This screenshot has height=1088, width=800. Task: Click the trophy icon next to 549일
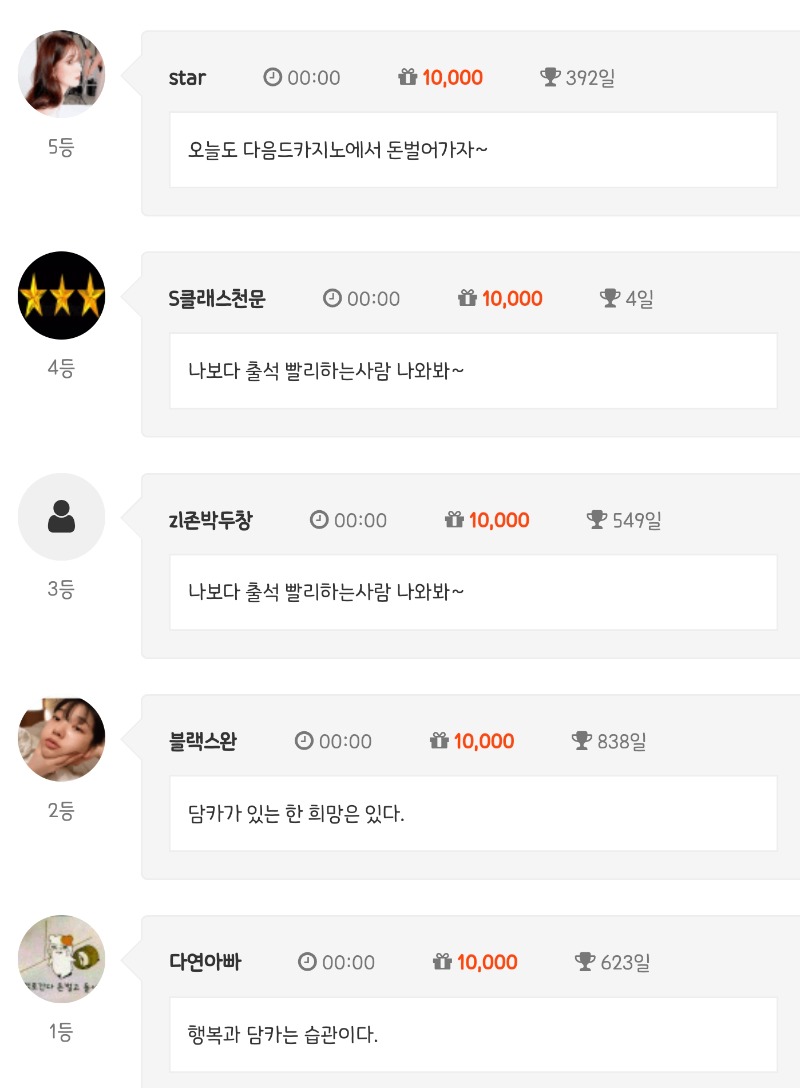click(x=596, y=520)
